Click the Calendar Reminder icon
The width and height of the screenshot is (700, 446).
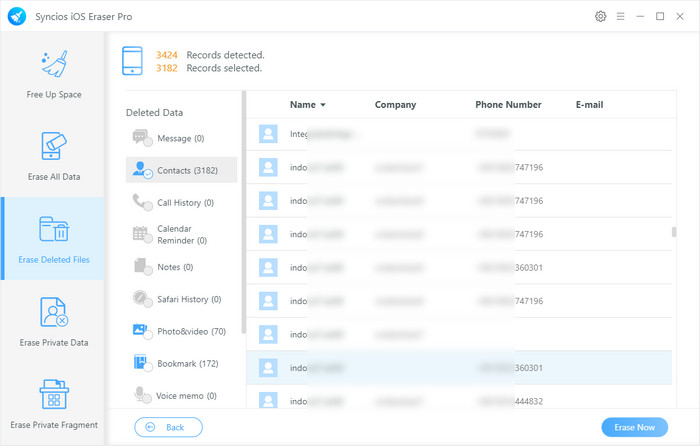click(142, 234)
